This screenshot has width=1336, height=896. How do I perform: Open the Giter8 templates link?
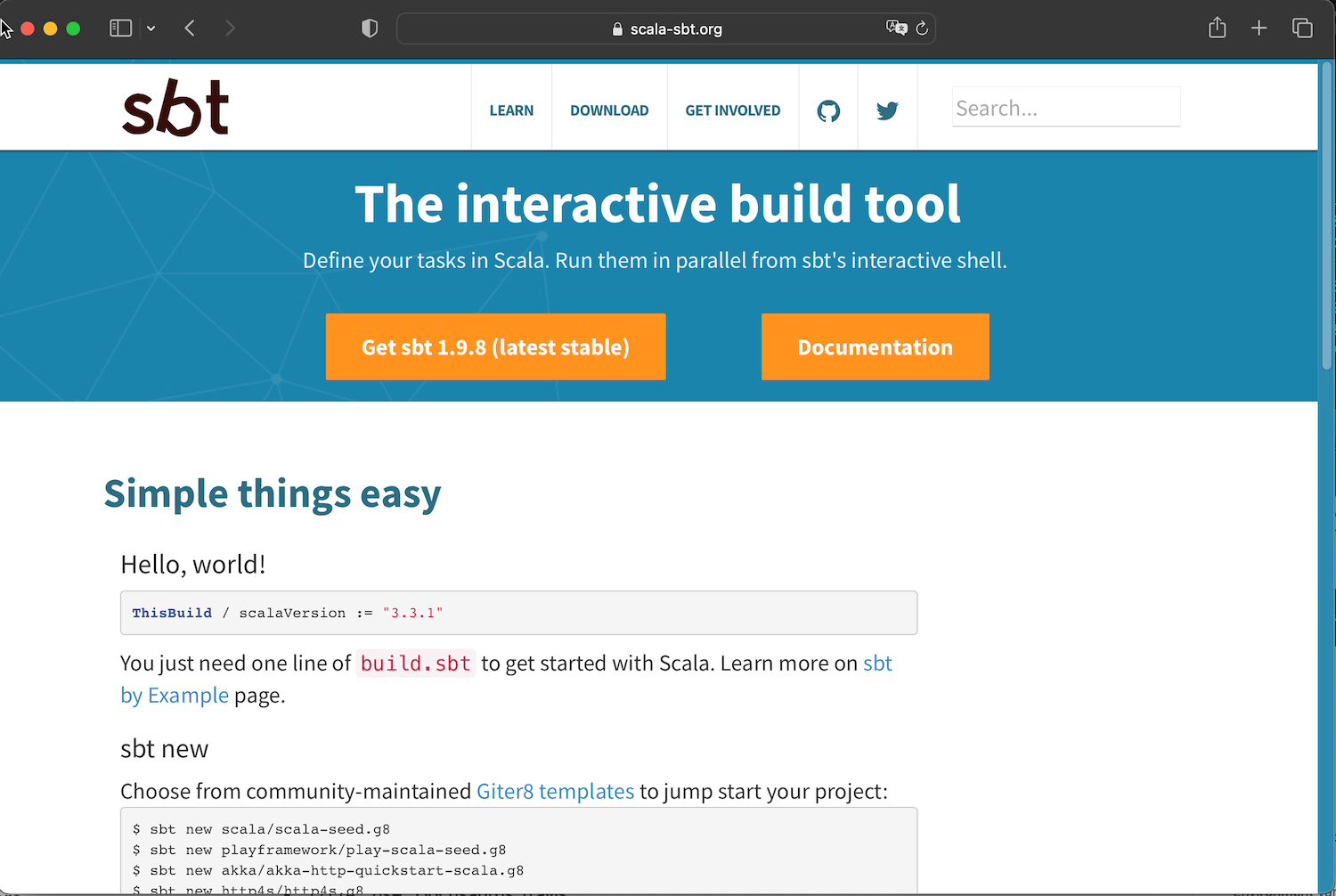(556, 791)
